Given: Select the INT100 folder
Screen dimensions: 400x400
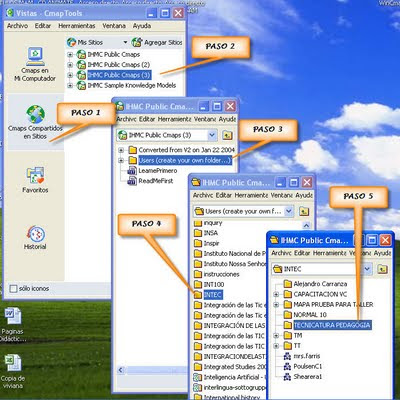Looking at the screenshot, I should [x=214, y=285].
